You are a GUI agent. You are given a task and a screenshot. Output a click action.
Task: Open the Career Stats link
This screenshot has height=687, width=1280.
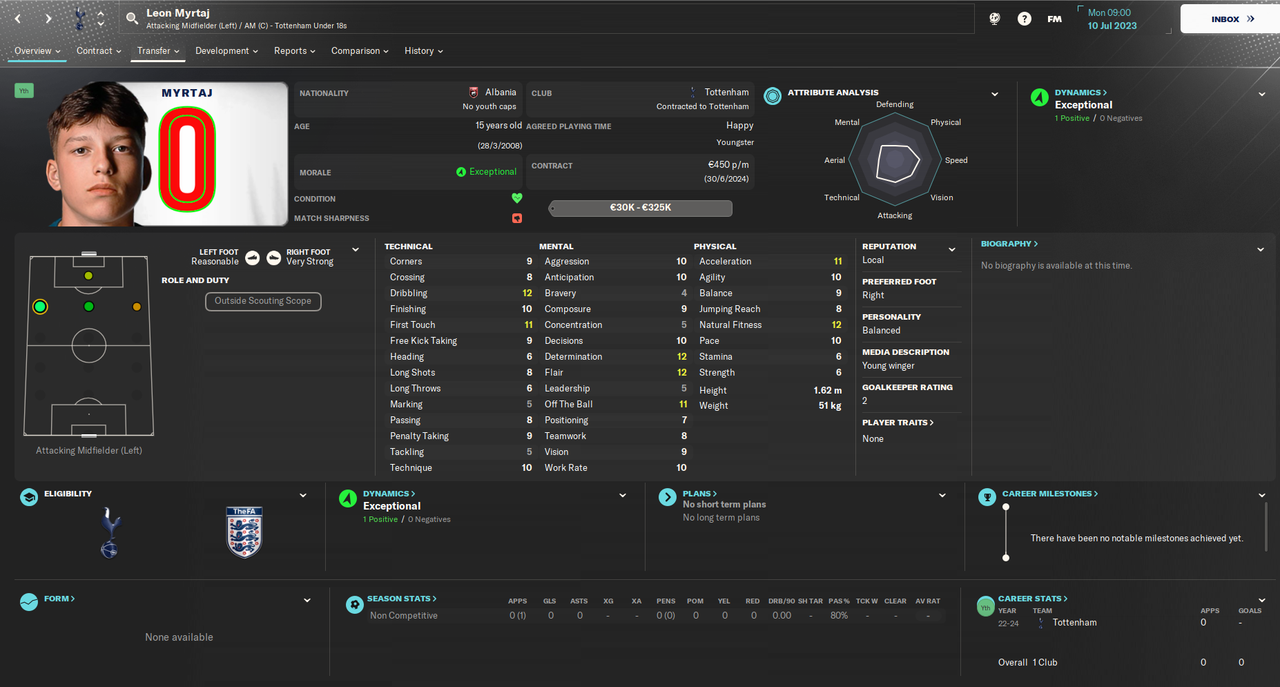1033,599
